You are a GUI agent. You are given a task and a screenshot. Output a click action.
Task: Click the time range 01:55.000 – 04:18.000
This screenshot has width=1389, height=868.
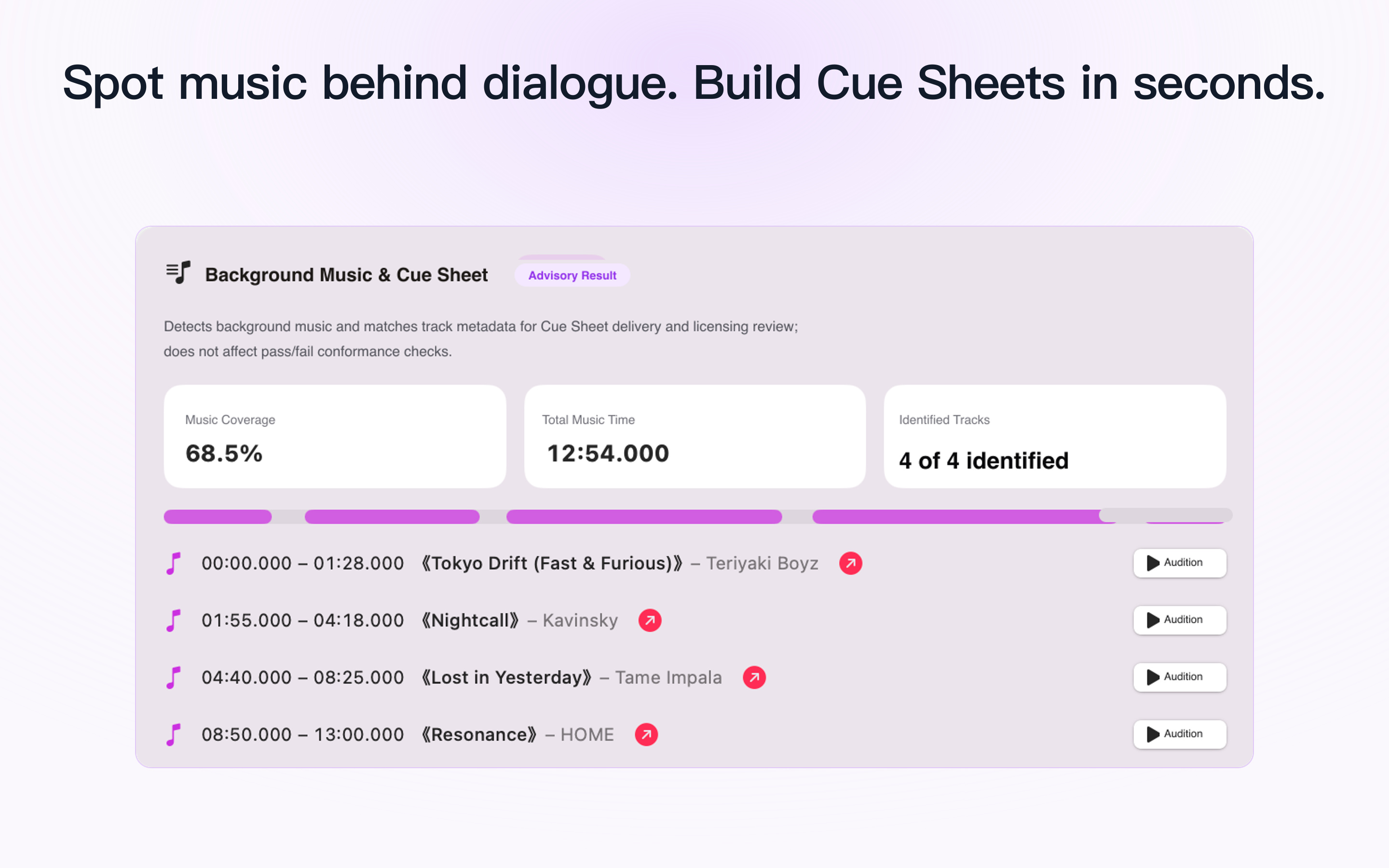click(x=302, y=621)
